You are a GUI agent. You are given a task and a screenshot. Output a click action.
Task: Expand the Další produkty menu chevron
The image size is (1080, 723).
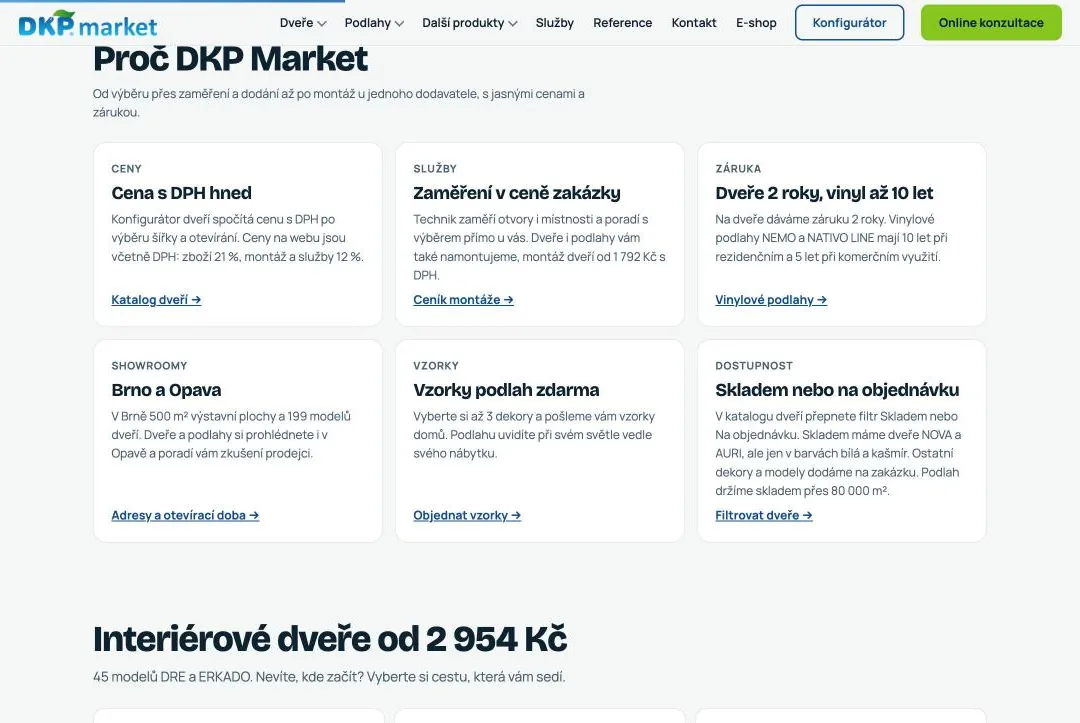[x=512, y=23]
